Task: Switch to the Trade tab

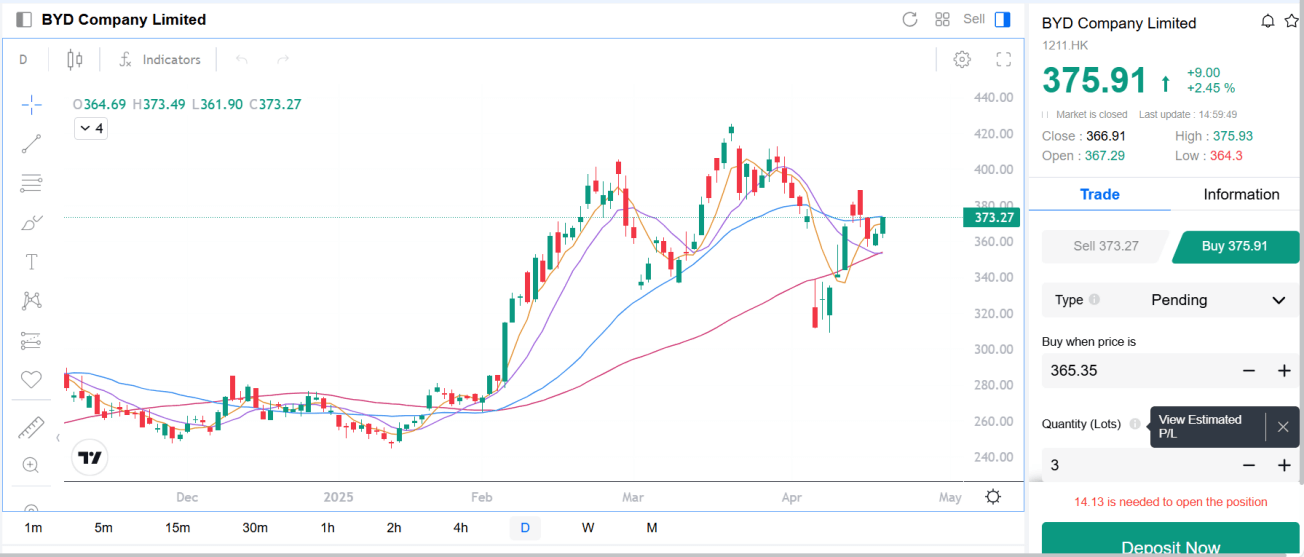Action: pyautogui.click(x=1099, y=194)
